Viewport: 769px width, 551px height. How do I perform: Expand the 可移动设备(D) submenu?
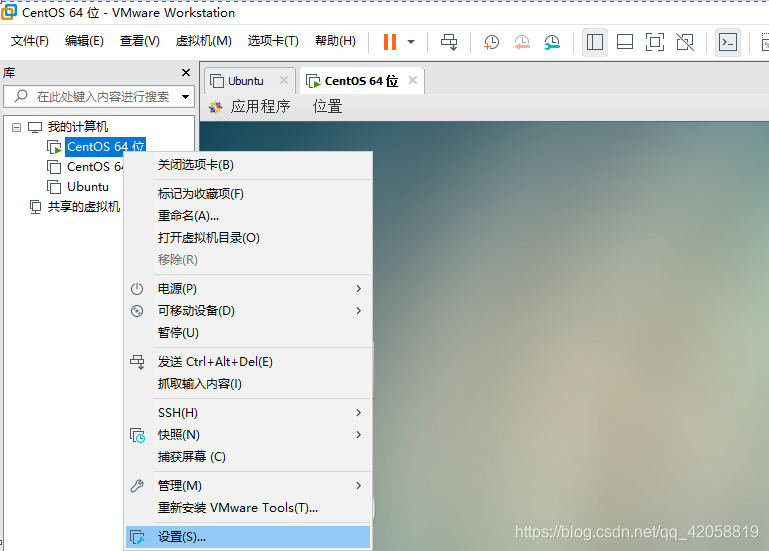[248, 311]
